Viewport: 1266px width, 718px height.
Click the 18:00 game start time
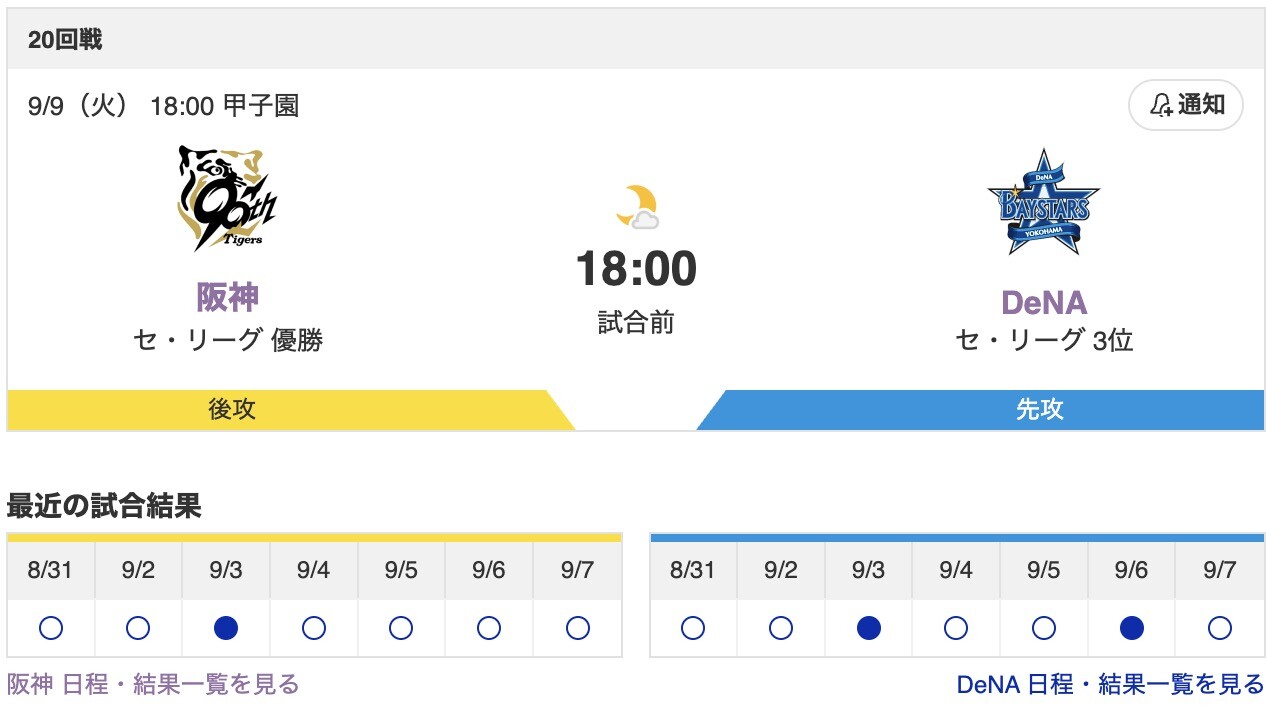tap(636, 269)
